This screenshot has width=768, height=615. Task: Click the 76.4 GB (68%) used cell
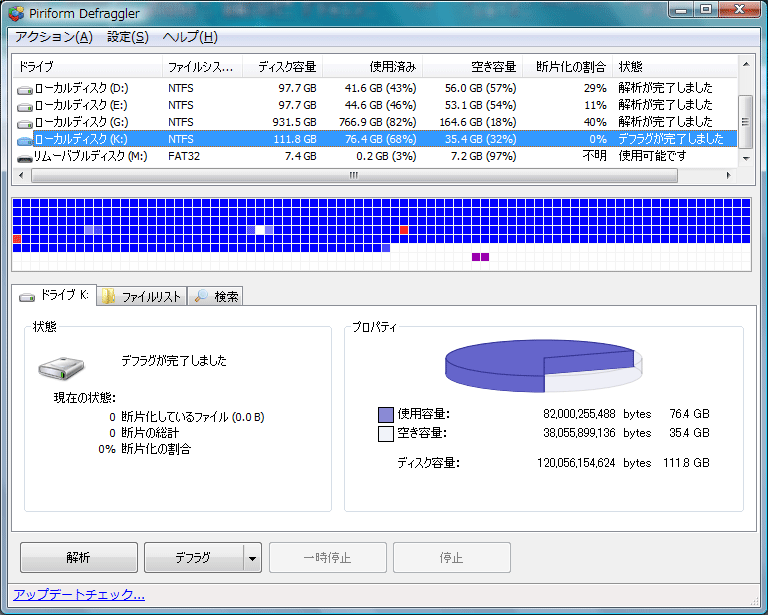(381, 139)
